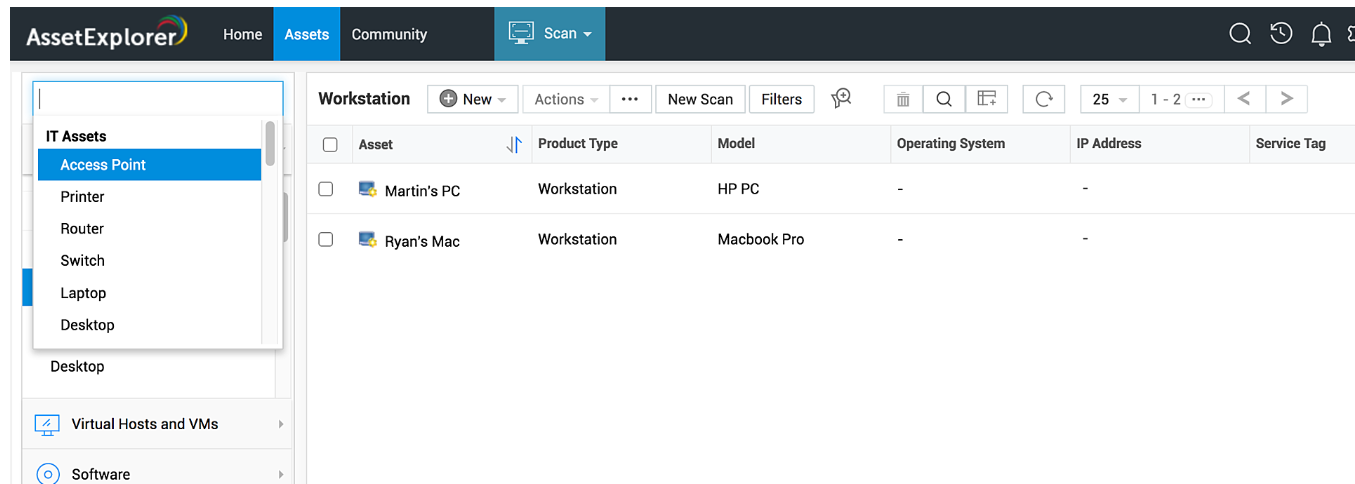Select Printer from IT Assets list
The image size is (1355, 484).
pos(82,197)
